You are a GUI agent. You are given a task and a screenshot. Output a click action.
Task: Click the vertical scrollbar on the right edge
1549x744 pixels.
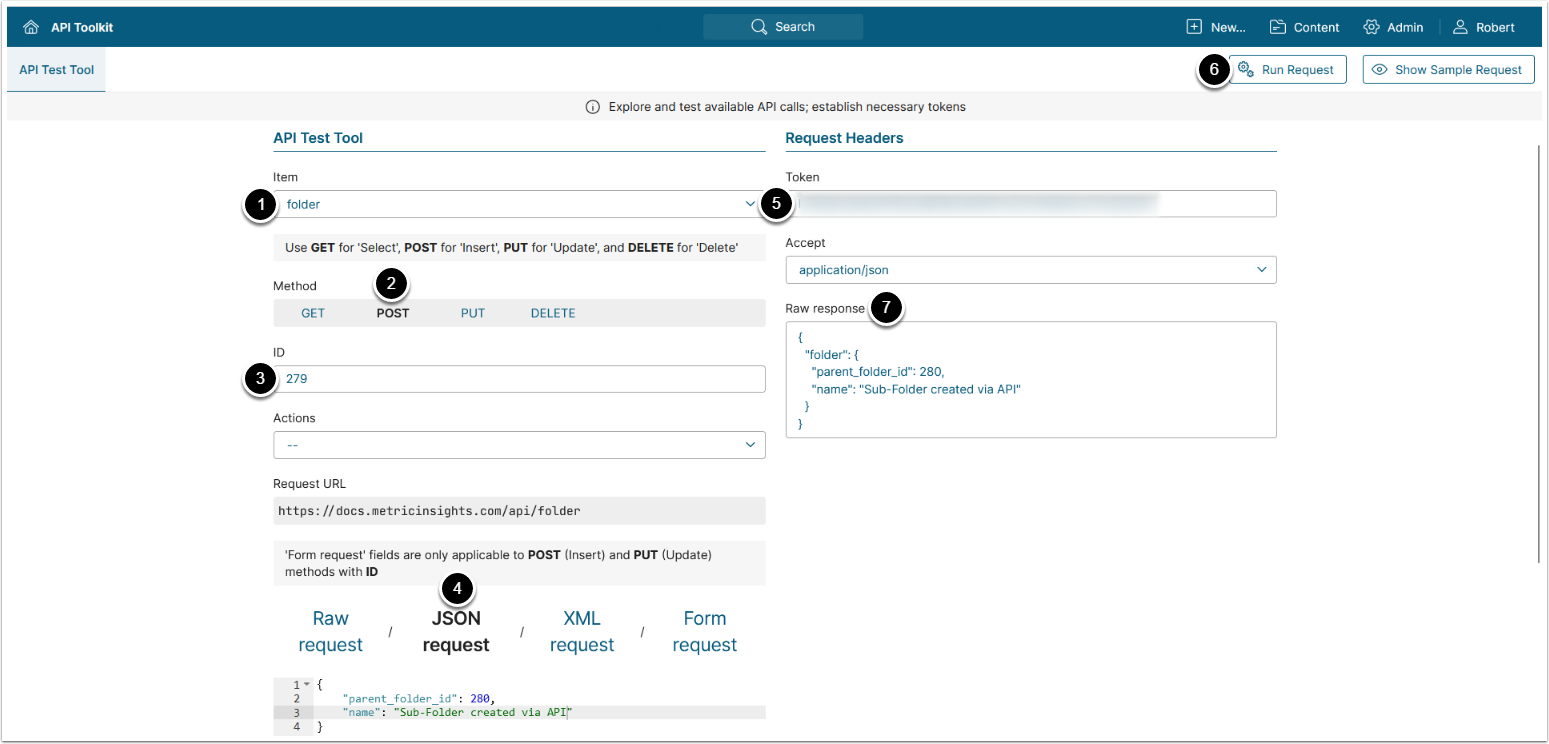1540,350
